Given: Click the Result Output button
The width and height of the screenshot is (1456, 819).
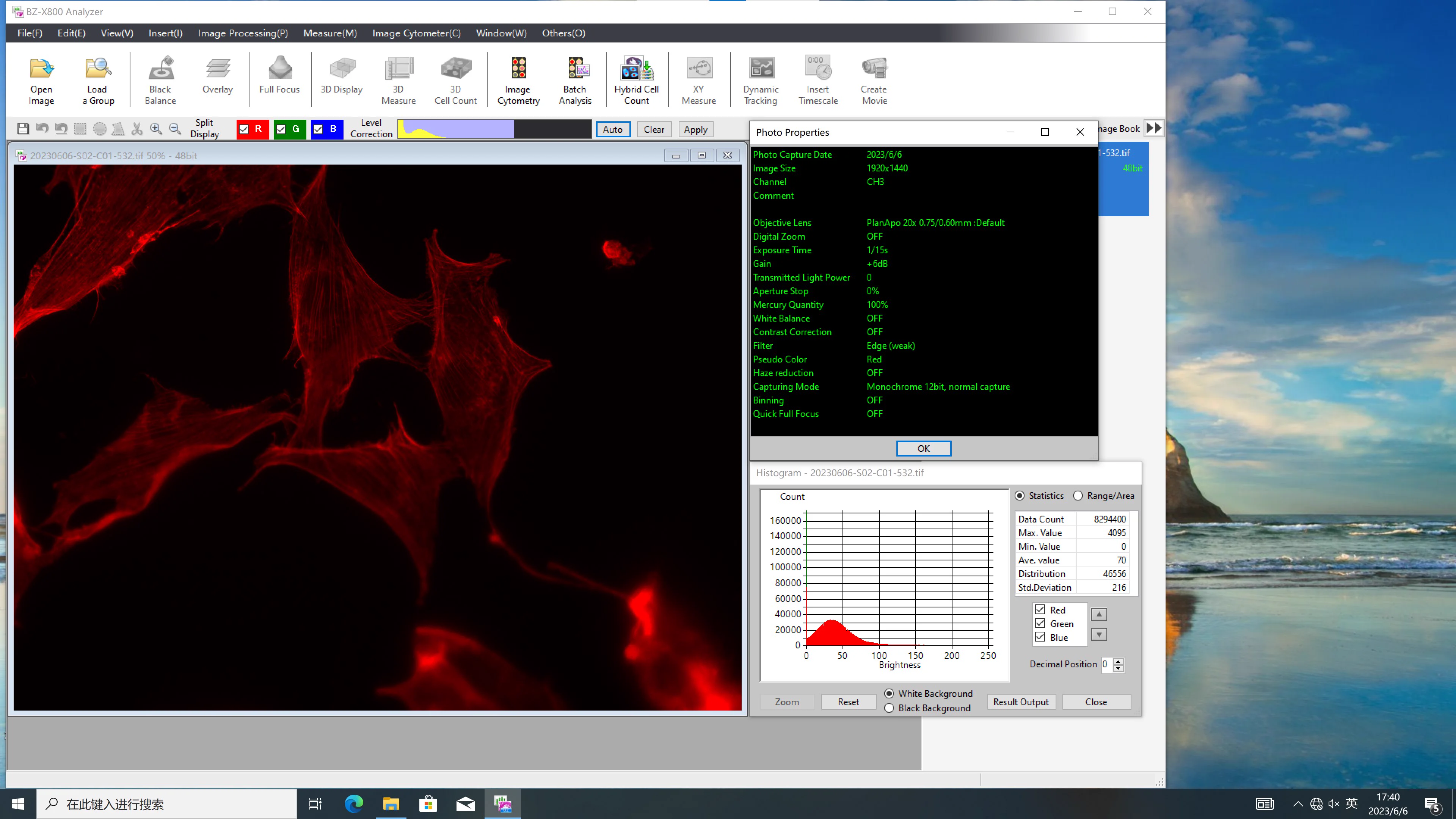Looking at the screenshot, I should coord(1021,701).
